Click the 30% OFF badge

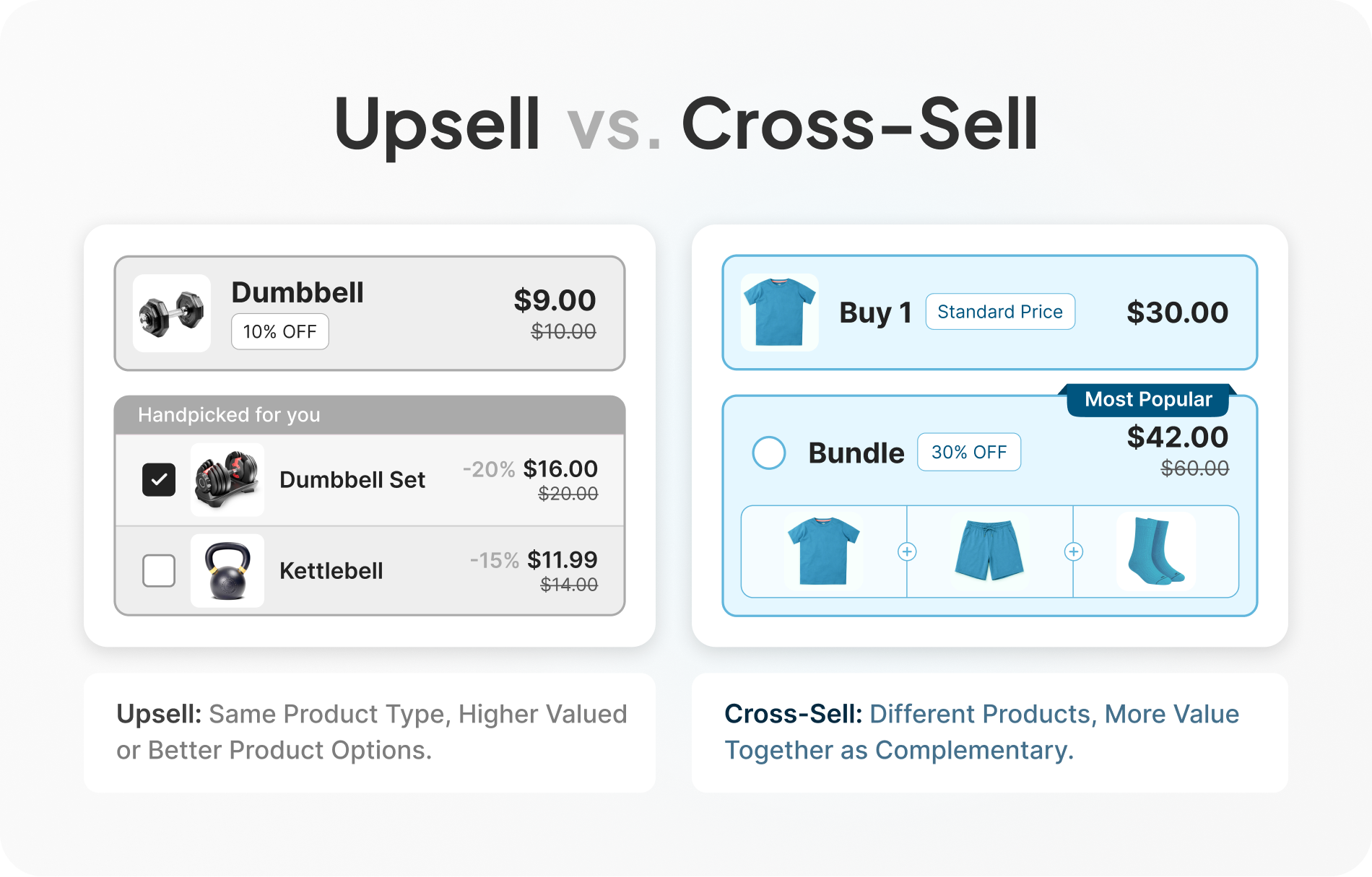[x=969, y=452]
